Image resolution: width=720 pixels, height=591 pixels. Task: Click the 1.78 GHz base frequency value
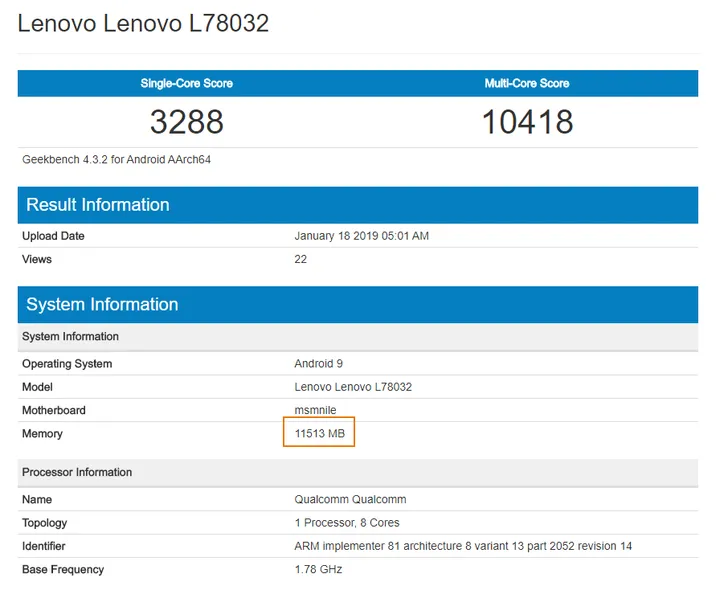[318, 570]
